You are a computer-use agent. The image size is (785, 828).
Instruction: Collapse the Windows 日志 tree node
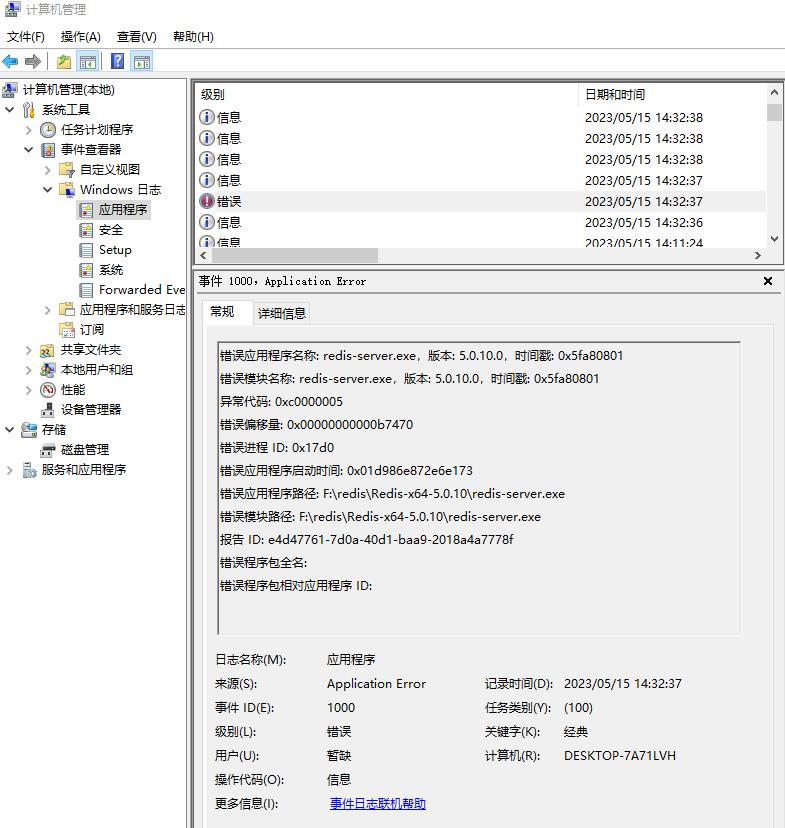(48, 190)
